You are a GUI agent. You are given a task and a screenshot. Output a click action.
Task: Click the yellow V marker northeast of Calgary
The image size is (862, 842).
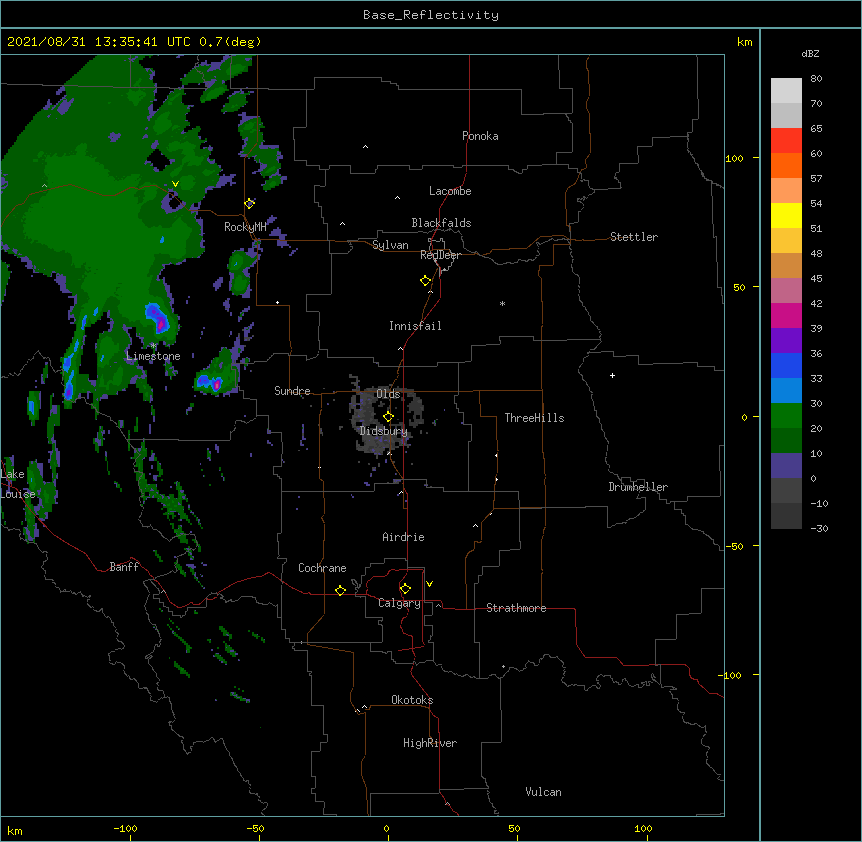point(429,584)
